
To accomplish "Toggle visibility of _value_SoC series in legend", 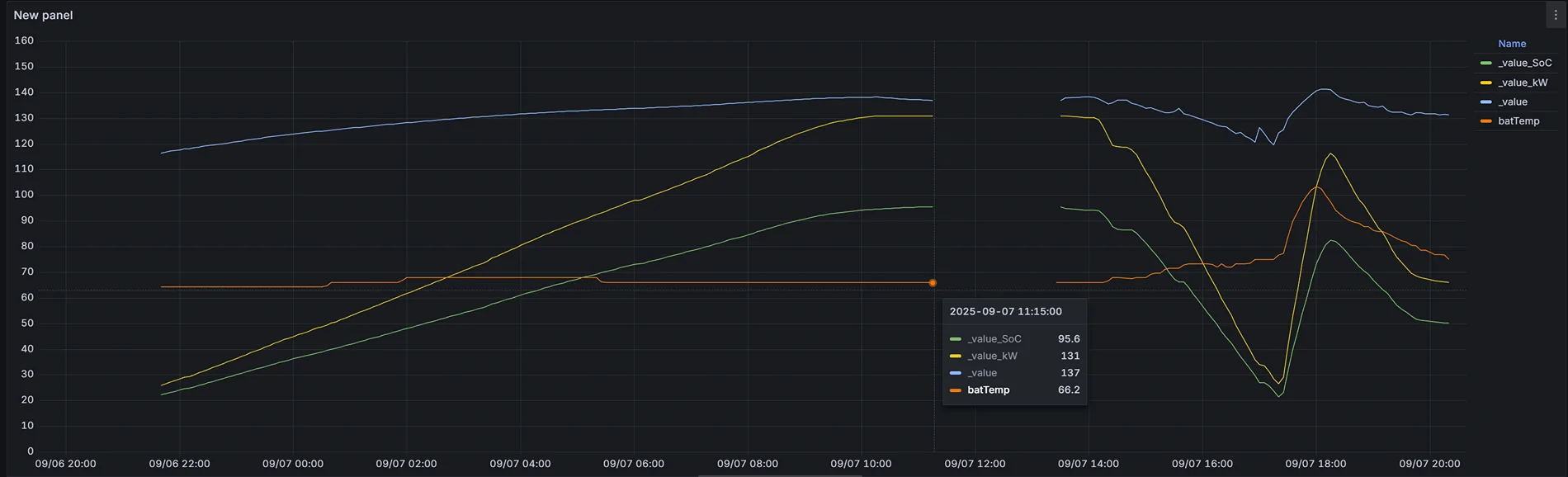I will [1524, 64].
